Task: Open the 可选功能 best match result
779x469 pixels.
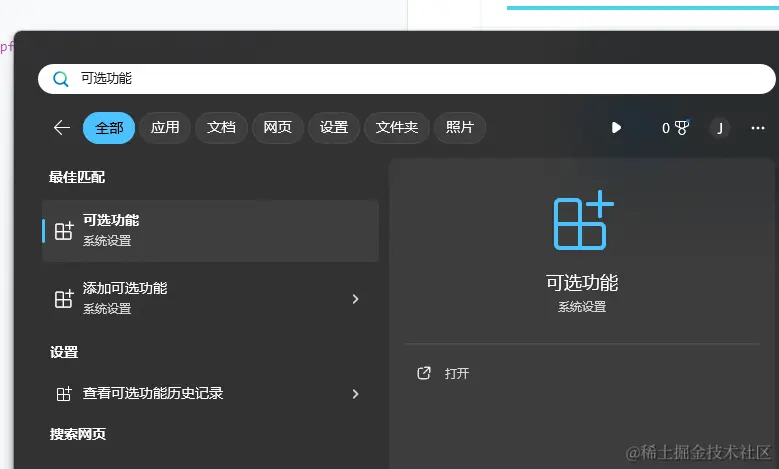Action: coord(211,231)
